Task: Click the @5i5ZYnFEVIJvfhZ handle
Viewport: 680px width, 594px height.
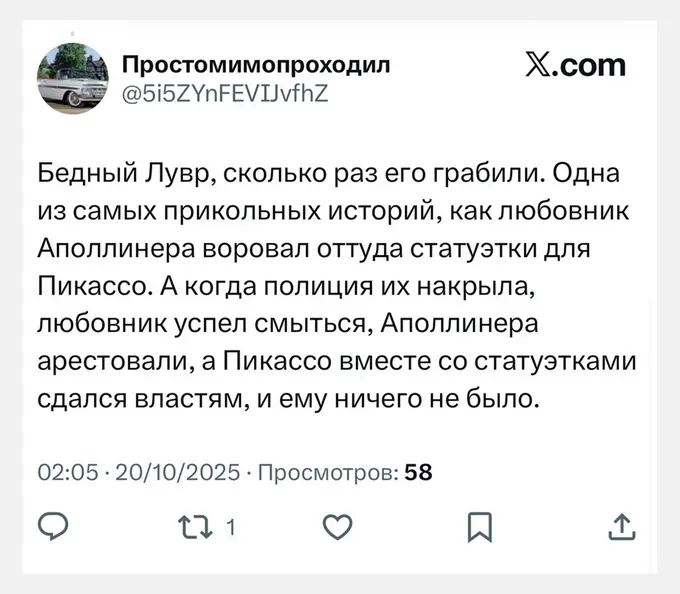Action: [x=224, y=94]
